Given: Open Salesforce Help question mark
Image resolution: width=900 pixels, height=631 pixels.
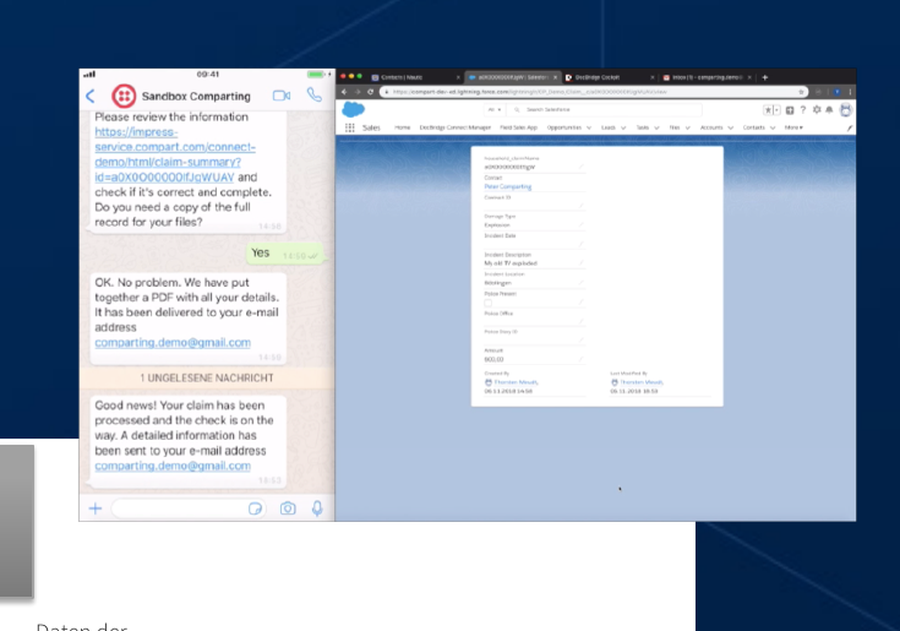Looking at the screenshot, I should (x=803, y=110).
